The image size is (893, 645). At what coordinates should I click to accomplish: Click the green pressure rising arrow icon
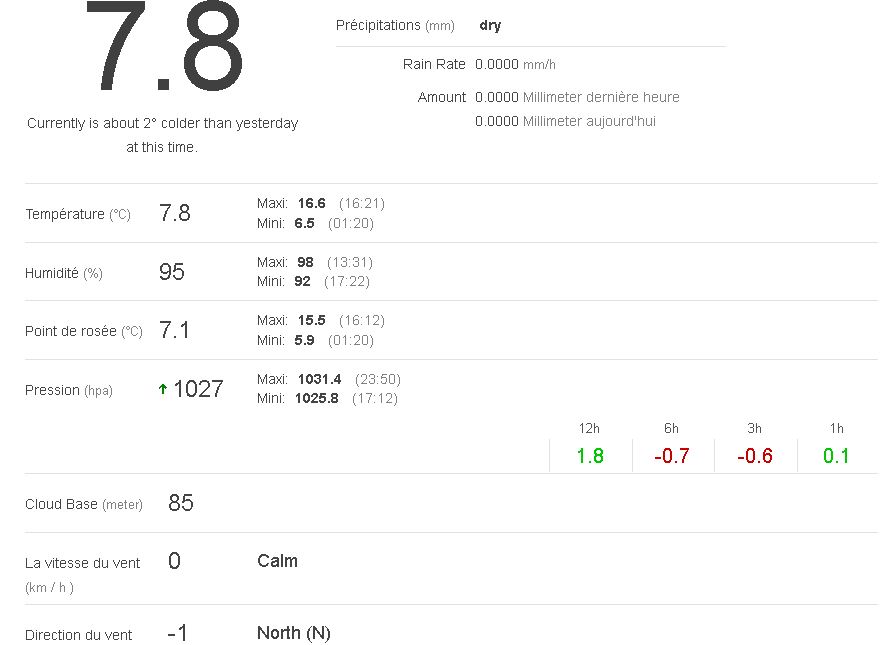[163, 390]
